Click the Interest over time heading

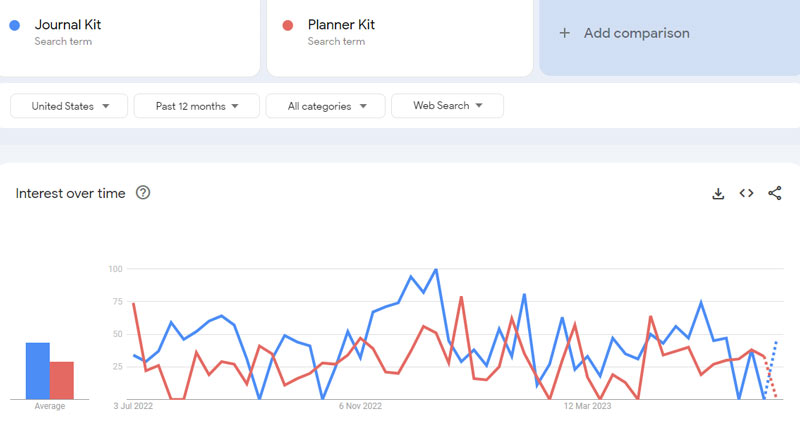click(x=70, y=193)
